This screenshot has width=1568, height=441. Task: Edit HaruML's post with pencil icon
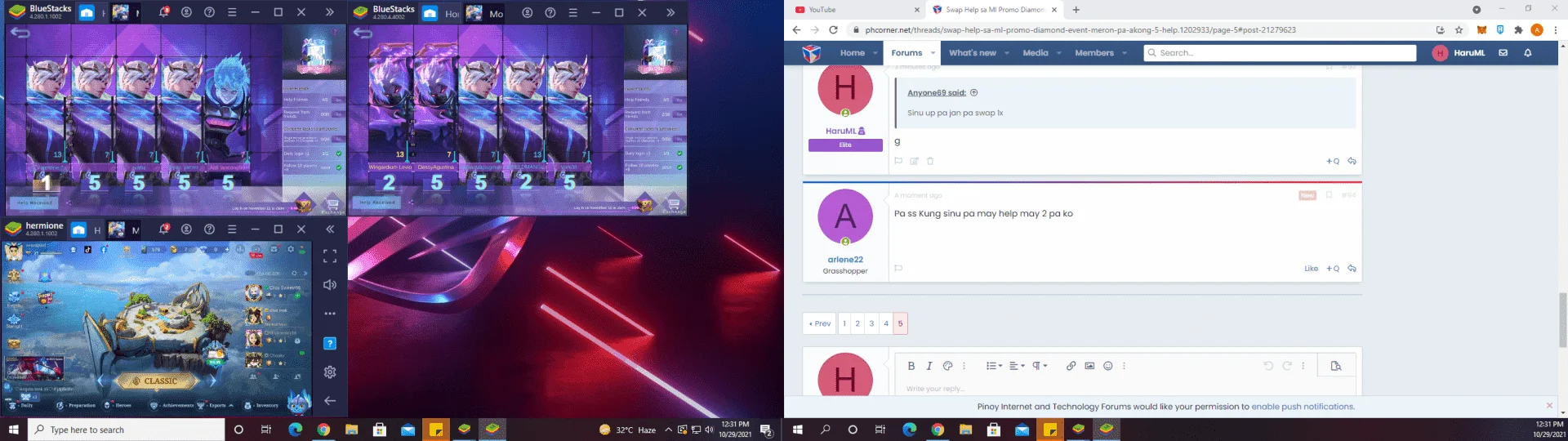click(x=914, y=161)
